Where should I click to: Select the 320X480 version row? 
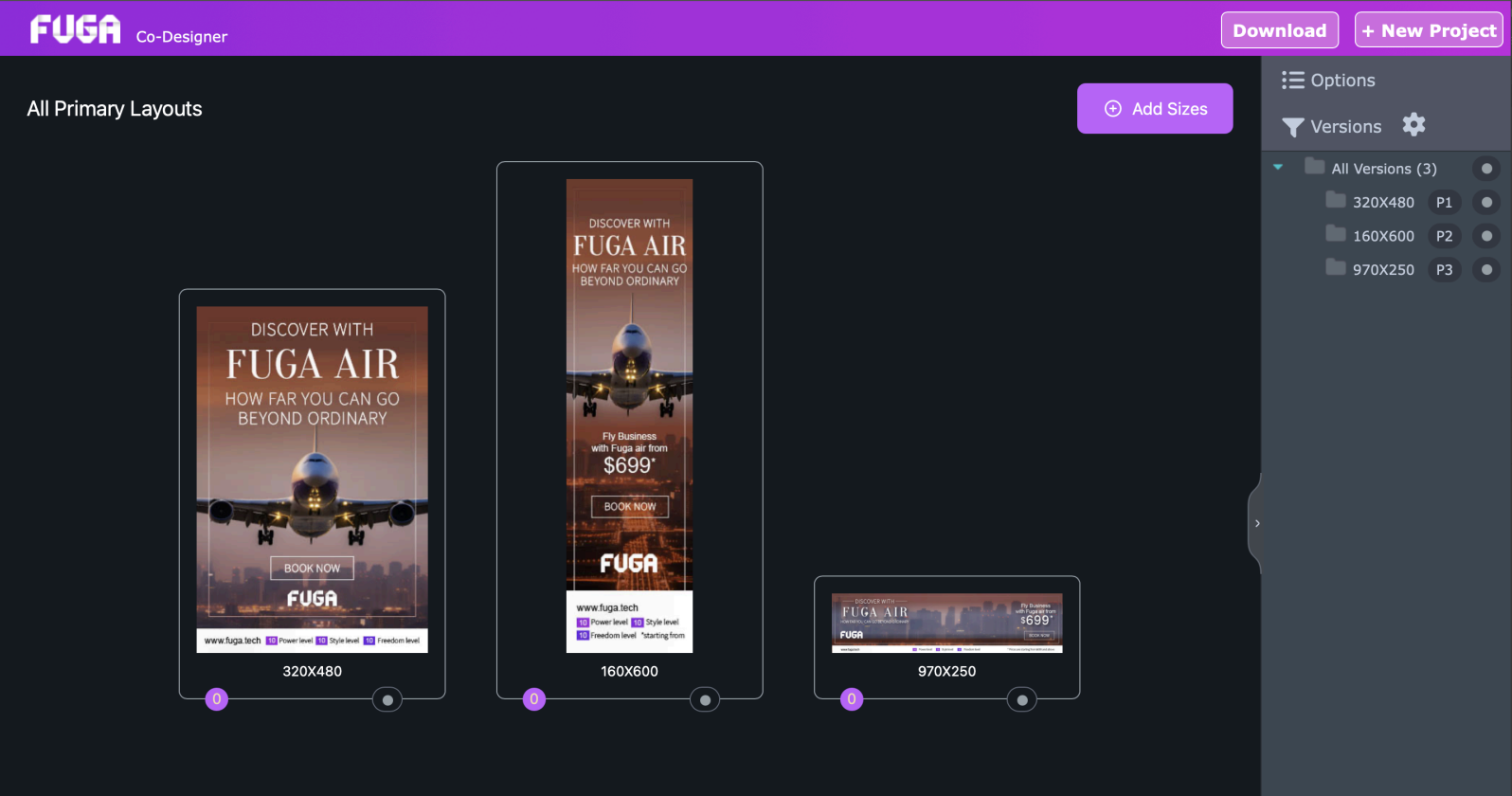[1383, 202]
